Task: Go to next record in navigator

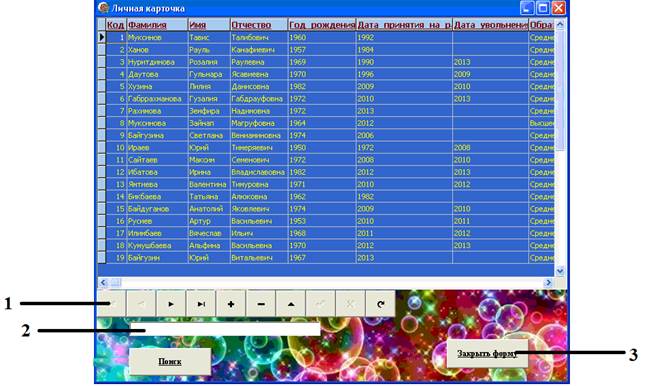Action: coord(171,304)
